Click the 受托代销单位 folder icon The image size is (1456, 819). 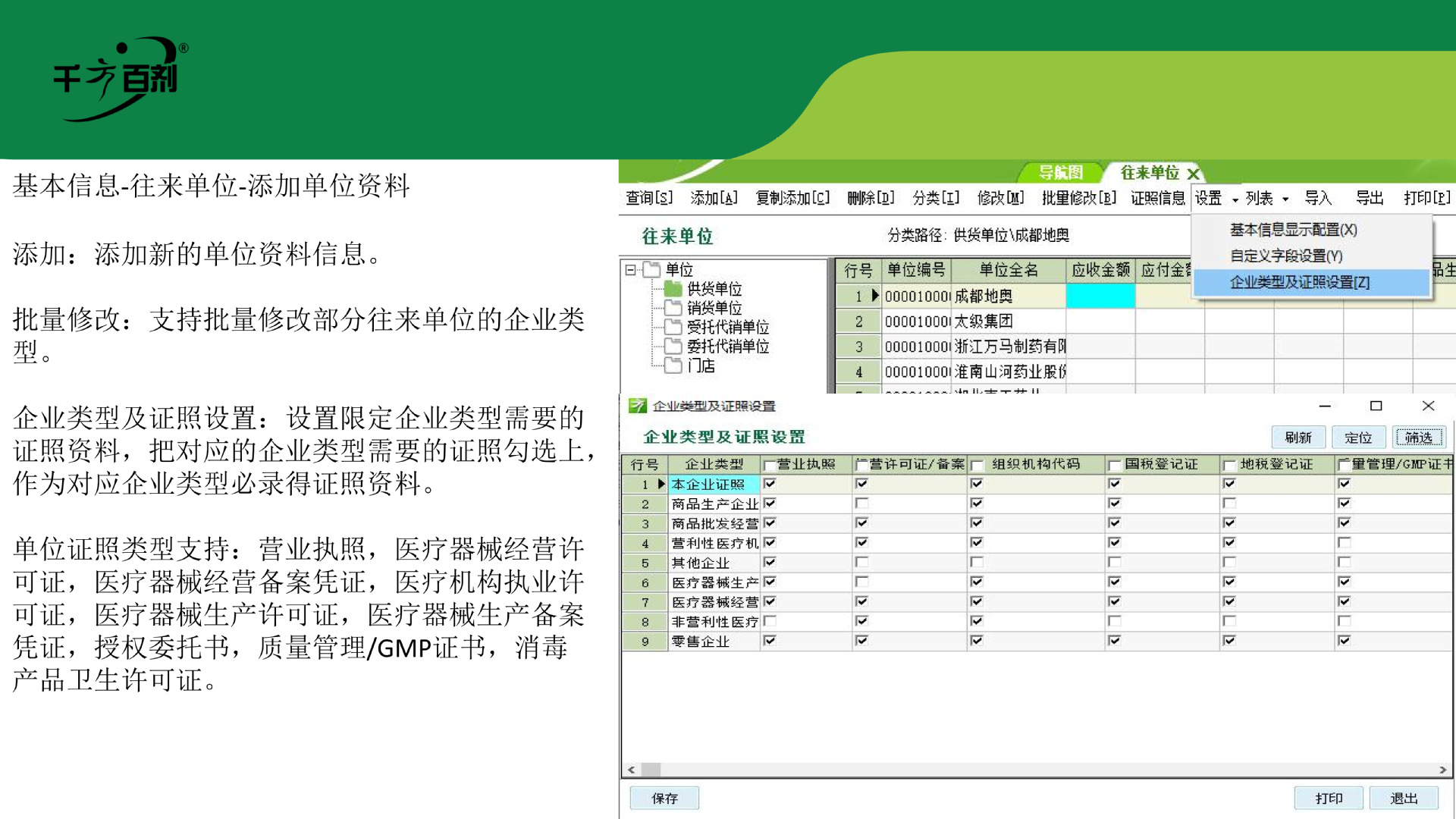tap(673, 327)
